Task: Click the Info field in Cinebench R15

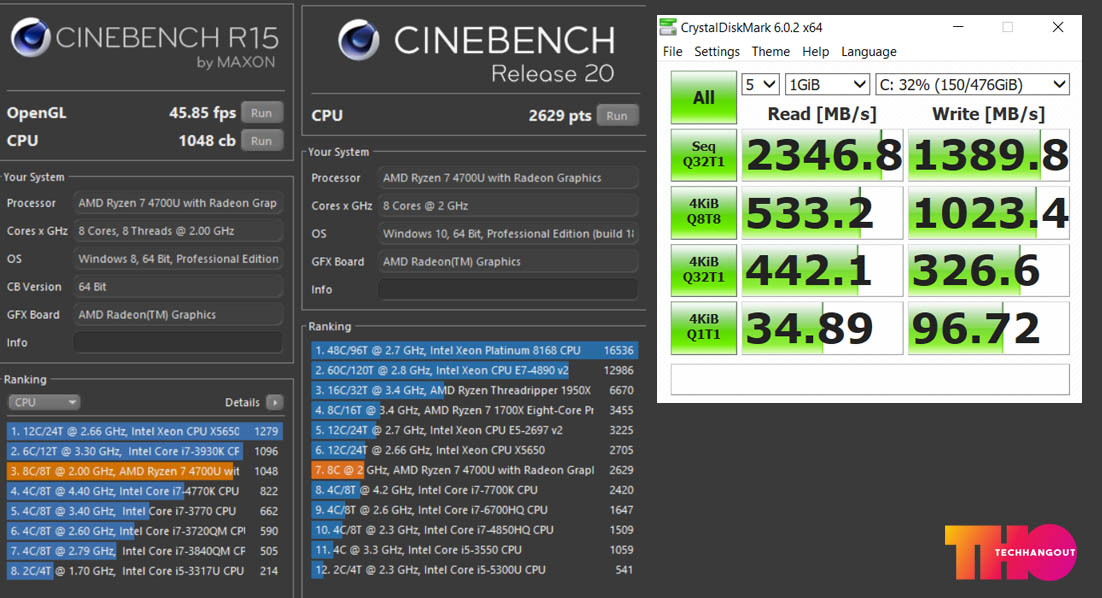Action: pos(178,342)
